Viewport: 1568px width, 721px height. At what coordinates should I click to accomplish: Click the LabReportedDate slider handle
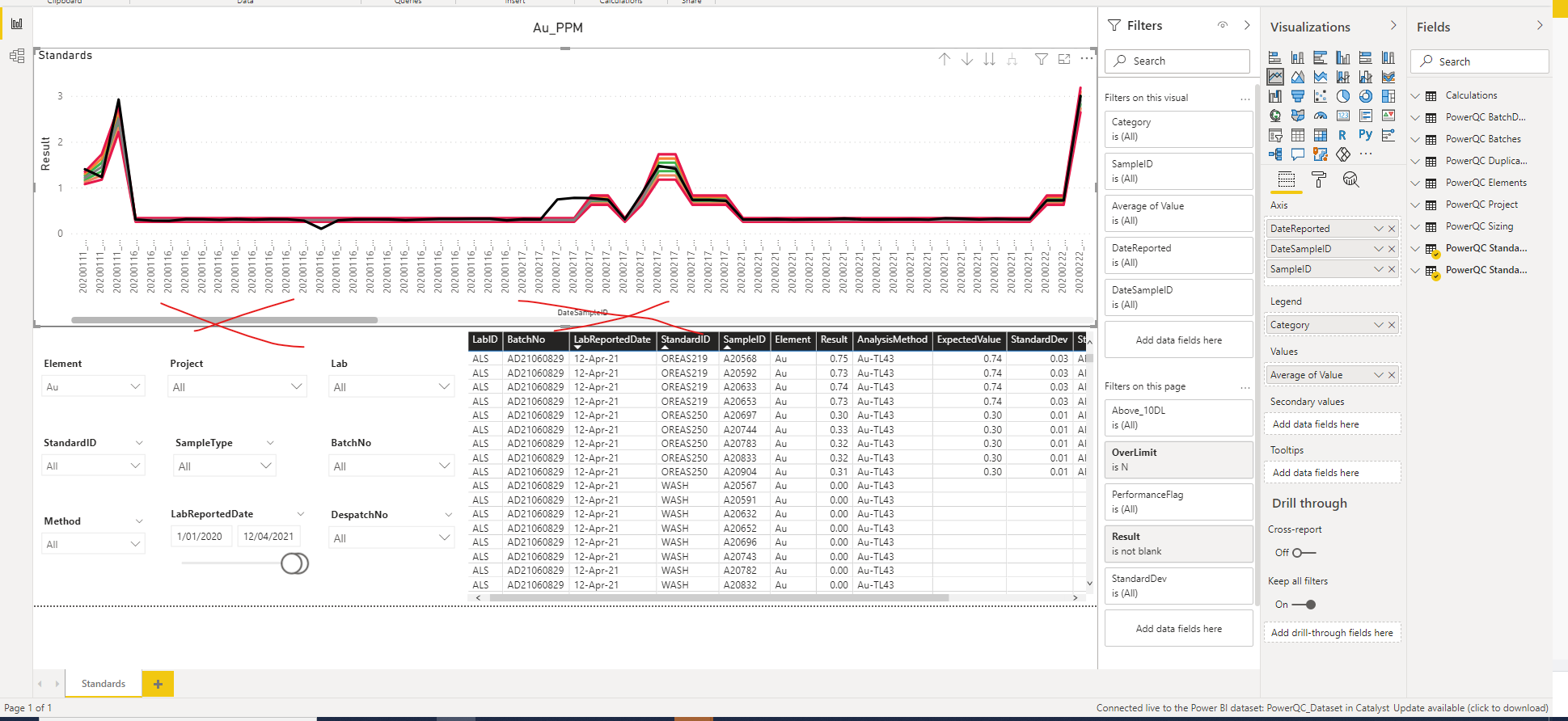[294, 563]
